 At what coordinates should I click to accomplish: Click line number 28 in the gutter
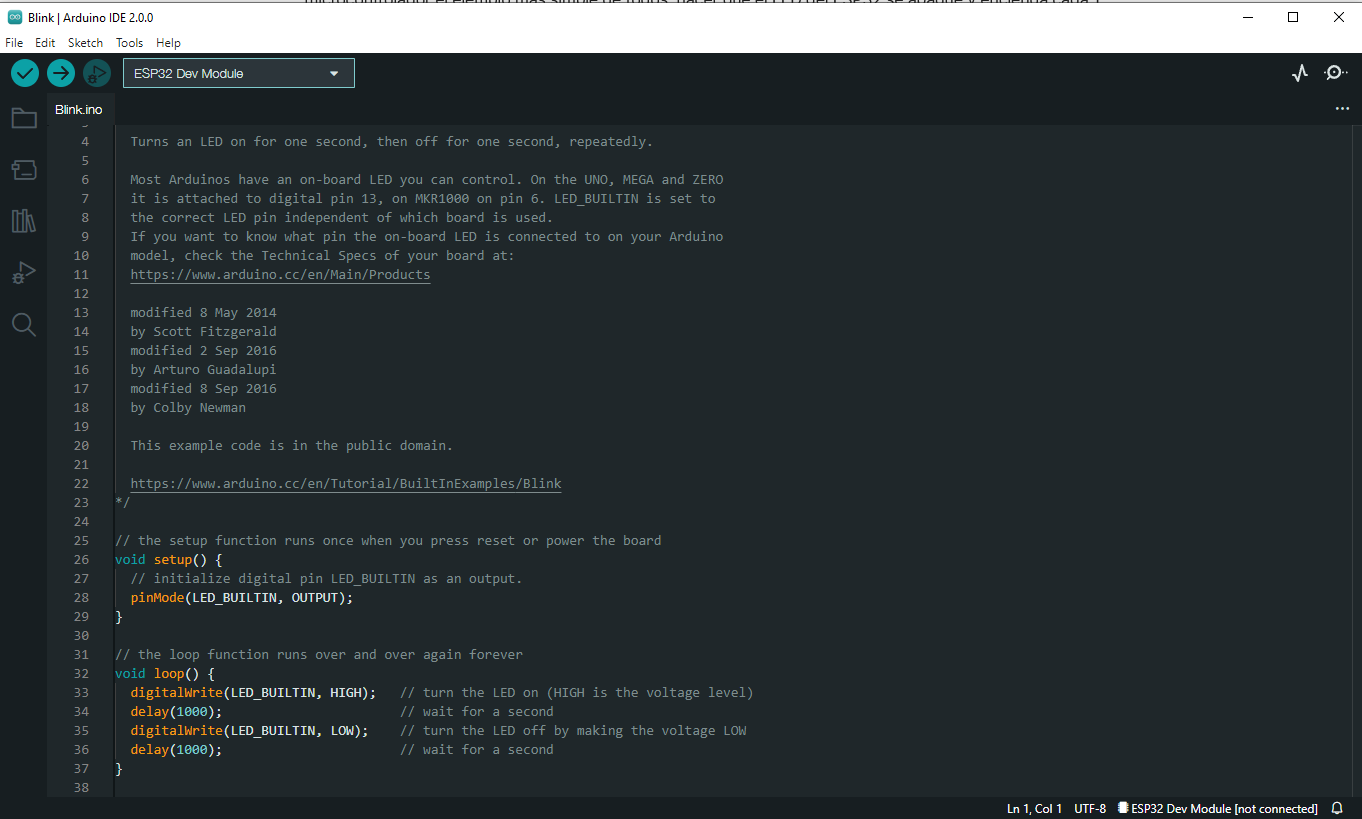click(x=81, y=597)
